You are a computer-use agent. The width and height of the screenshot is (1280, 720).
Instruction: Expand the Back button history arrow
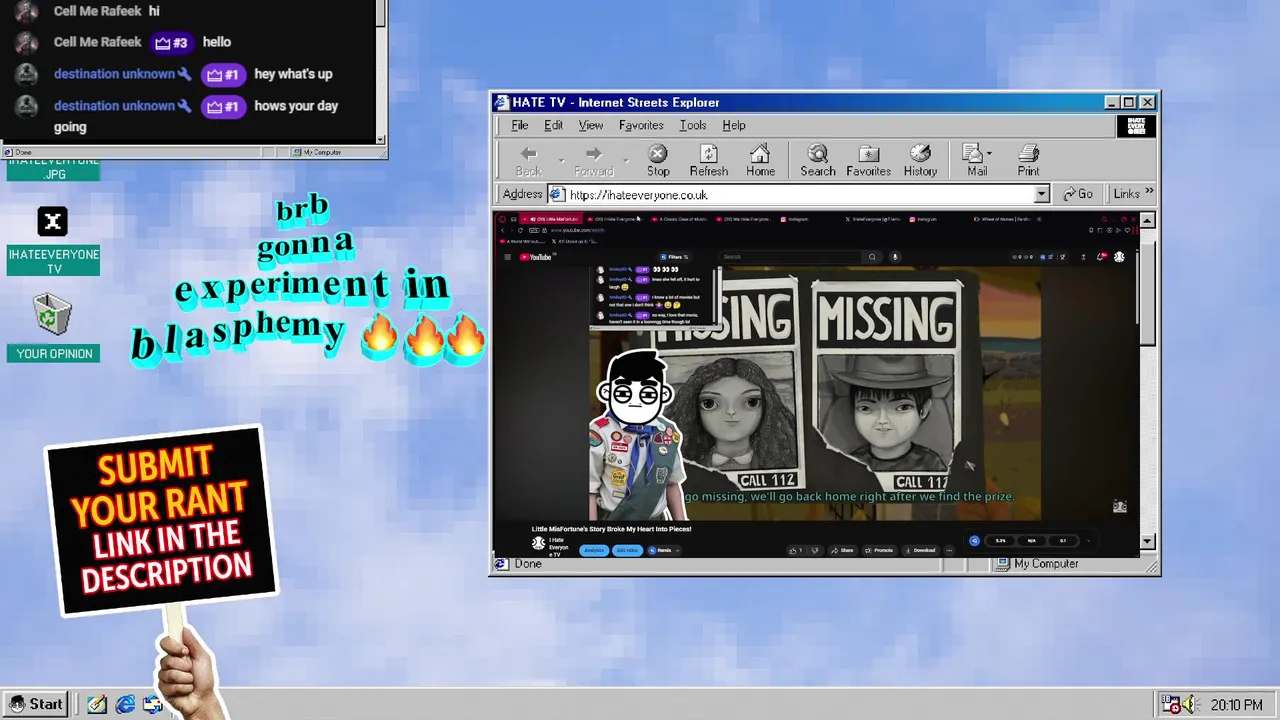pos(561,160)
